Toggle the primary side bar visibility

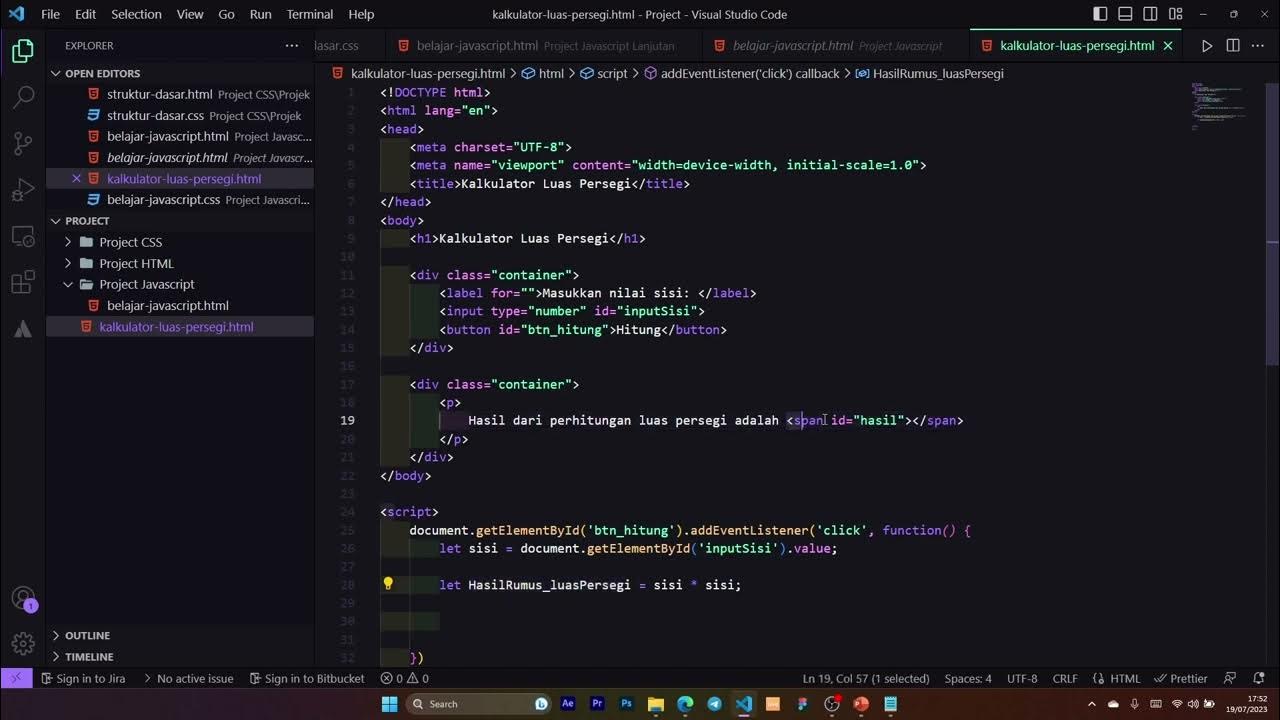pyautogui.click(x=1100, y=14)
